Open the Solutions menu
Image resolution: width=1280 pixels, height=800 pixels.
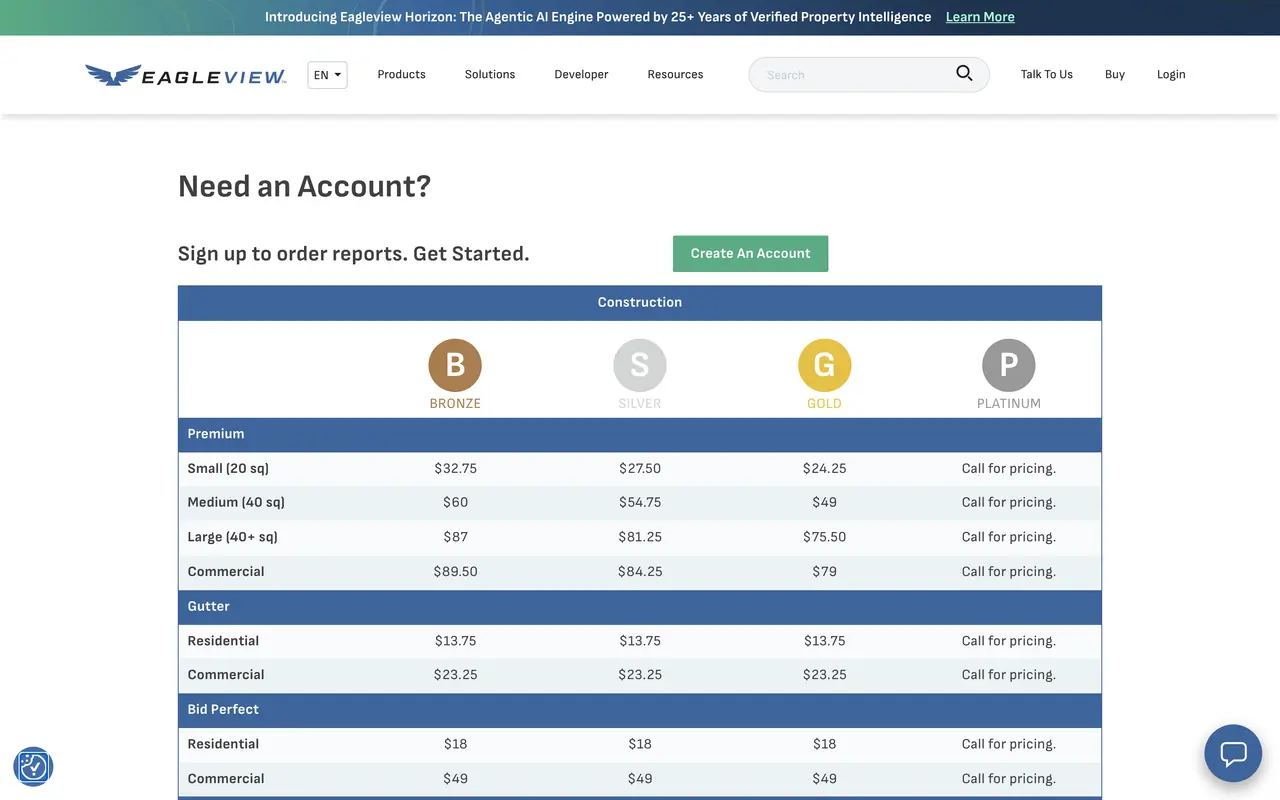[490, 74]
